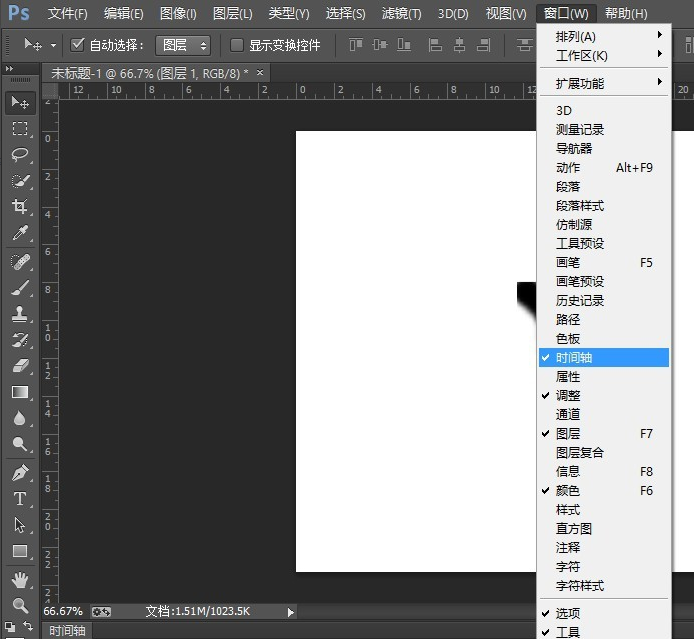Select the Crop tool in toolbox

click(x=20, y=207)
